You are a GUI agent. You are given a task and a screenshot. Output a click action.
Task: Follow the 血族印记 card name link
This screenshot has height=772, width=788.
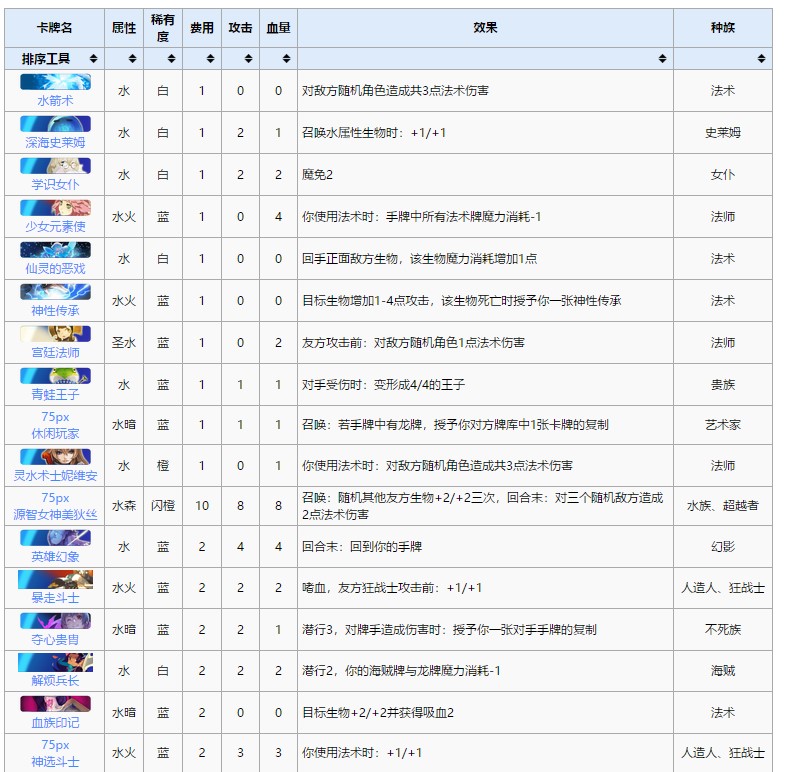coord(55,723)
